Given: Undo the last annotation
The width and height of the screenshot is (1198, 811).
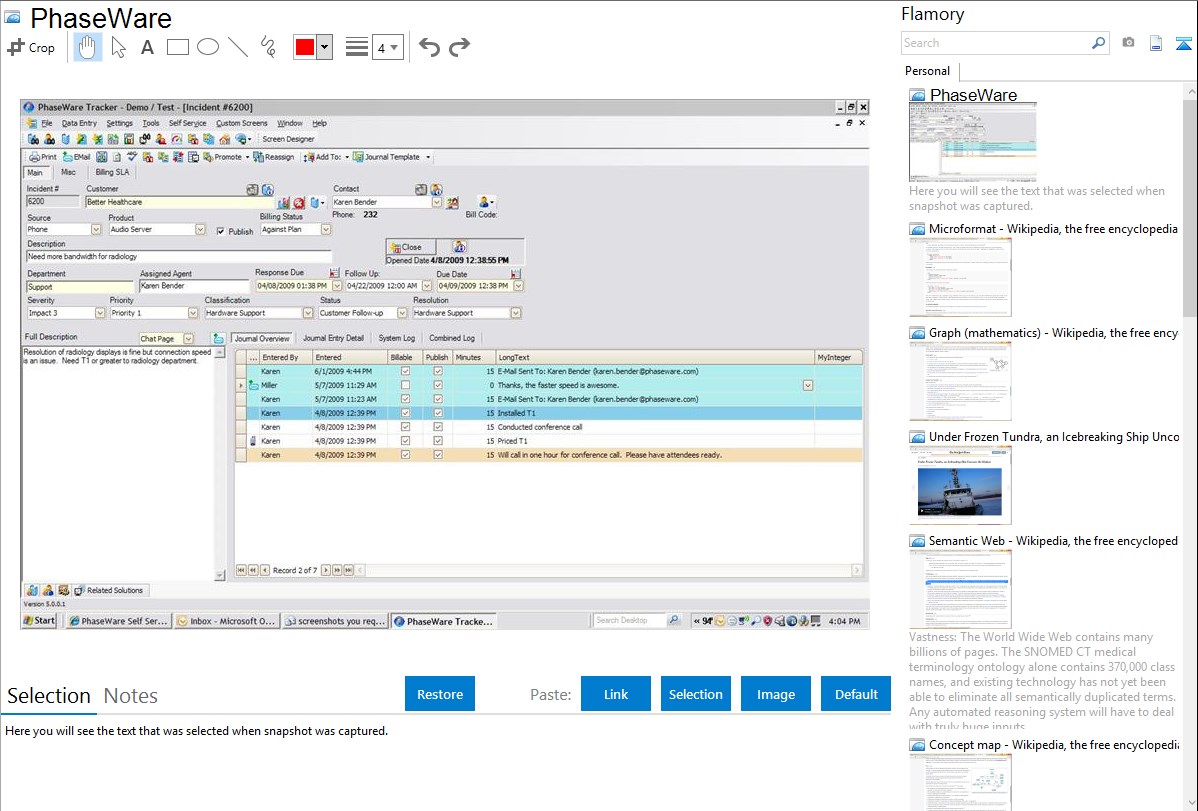Looking at the screenshot, I should click(429, 47).
